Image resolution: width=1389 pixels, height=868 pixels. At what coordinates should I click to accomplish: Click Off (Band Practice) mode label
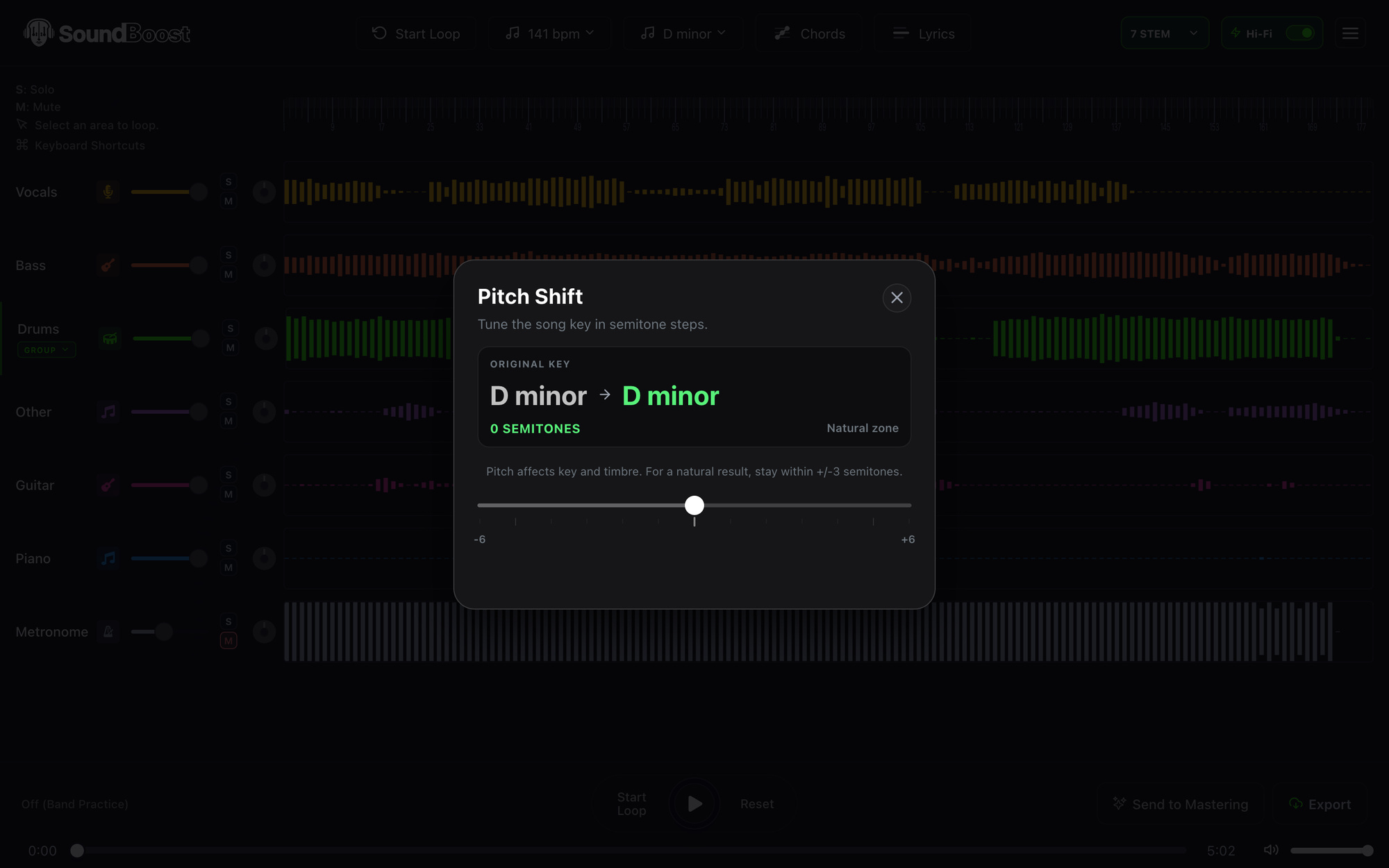(x=74, y=804)
